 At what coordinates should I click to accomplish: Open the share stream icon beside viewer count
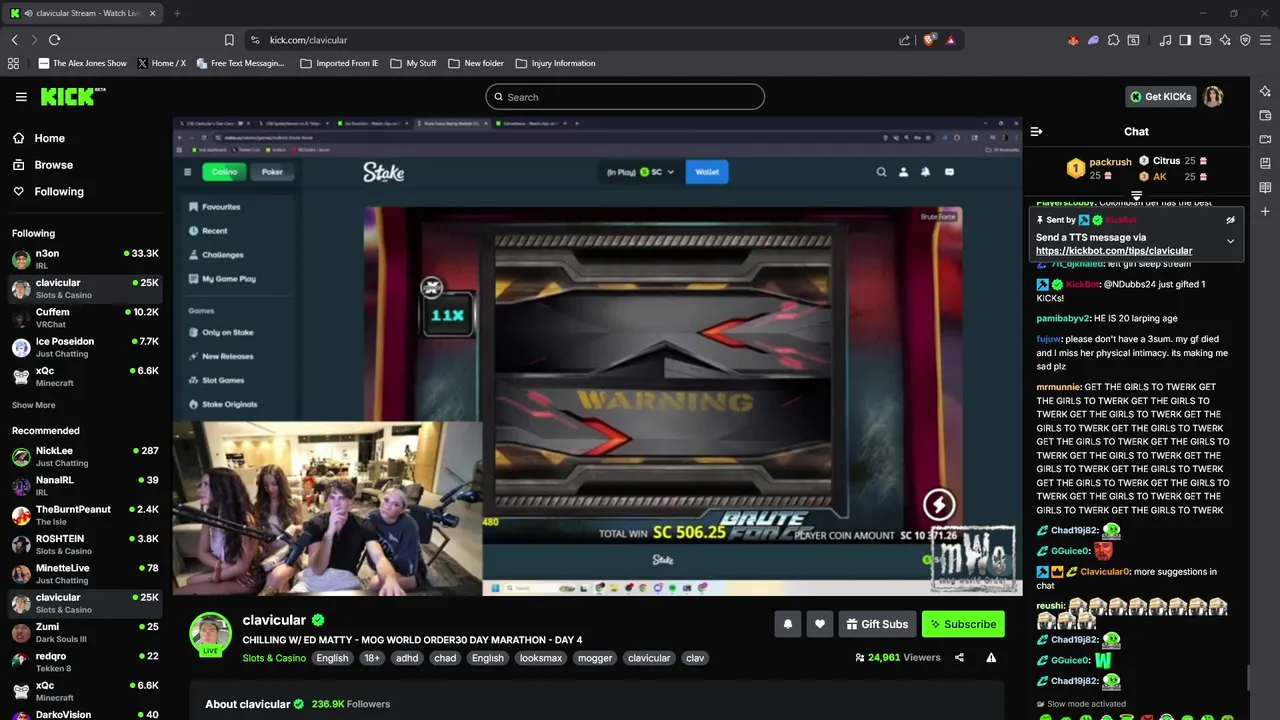pyautogui.click(x=959, y=657)
